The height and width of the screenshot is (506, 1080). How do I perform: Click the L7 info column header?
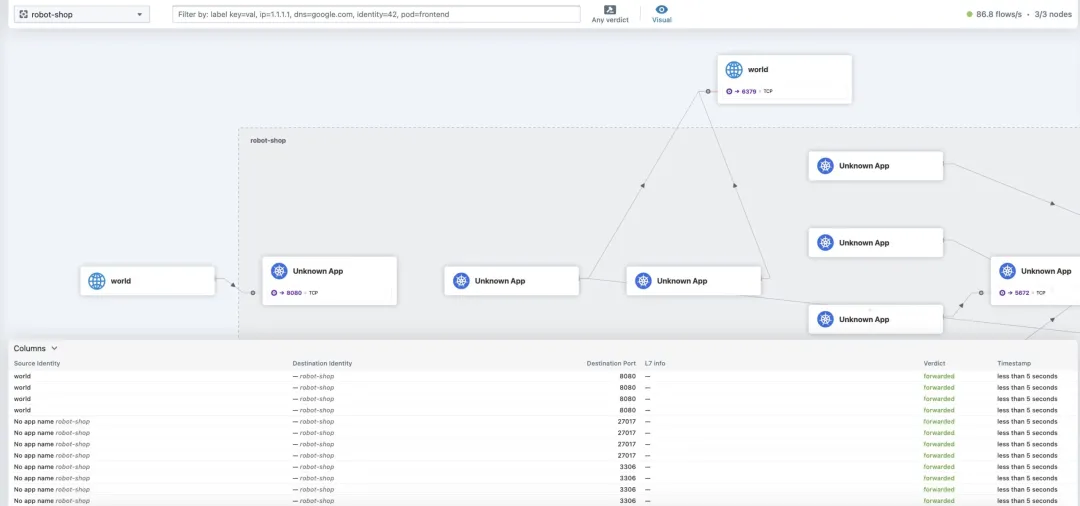click(x=655, y=363)
